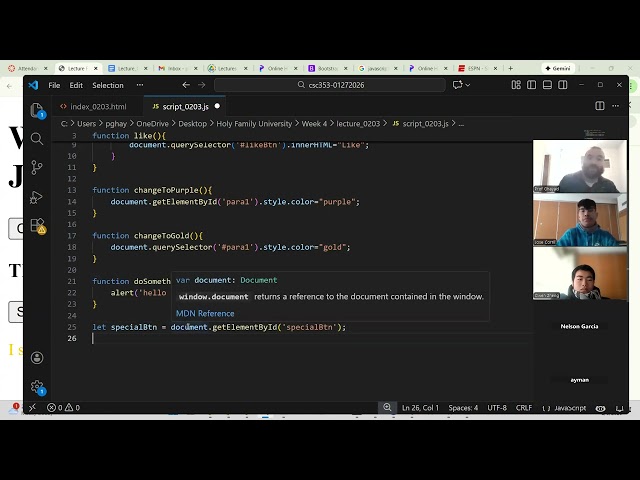Select Nelson Garcia participant tile
640x480 pixels.
tap(580, 327)
